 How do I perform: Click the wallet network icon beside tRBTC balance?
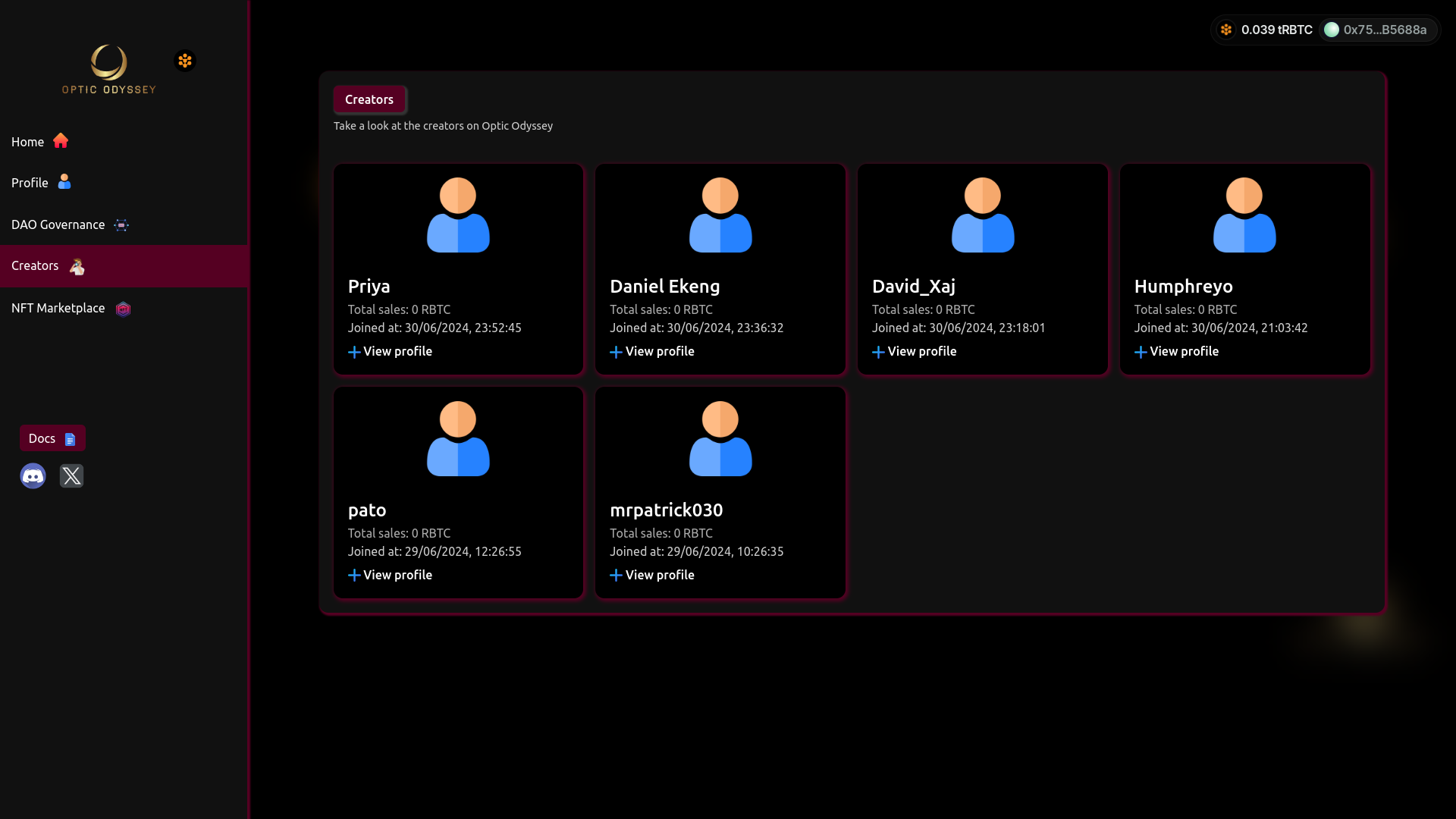pos(1226,30)
